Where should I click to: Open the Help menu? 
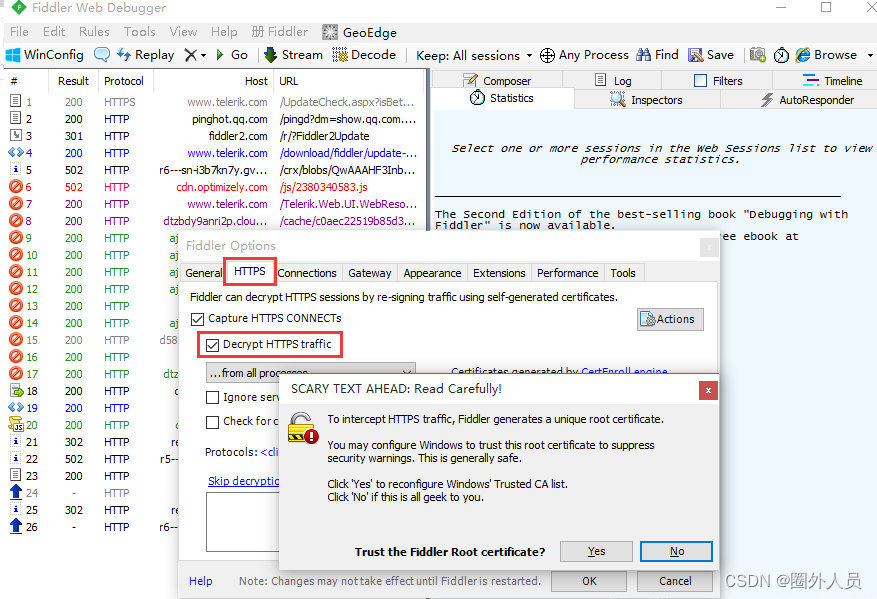pos(224,32)
